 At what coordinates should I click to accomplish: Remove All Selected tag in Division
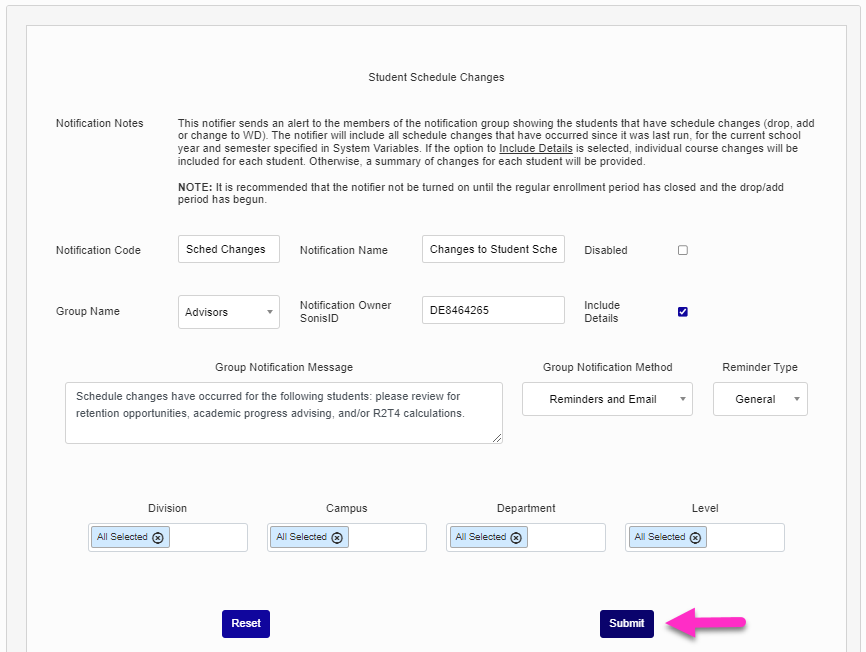pos(157,537)
